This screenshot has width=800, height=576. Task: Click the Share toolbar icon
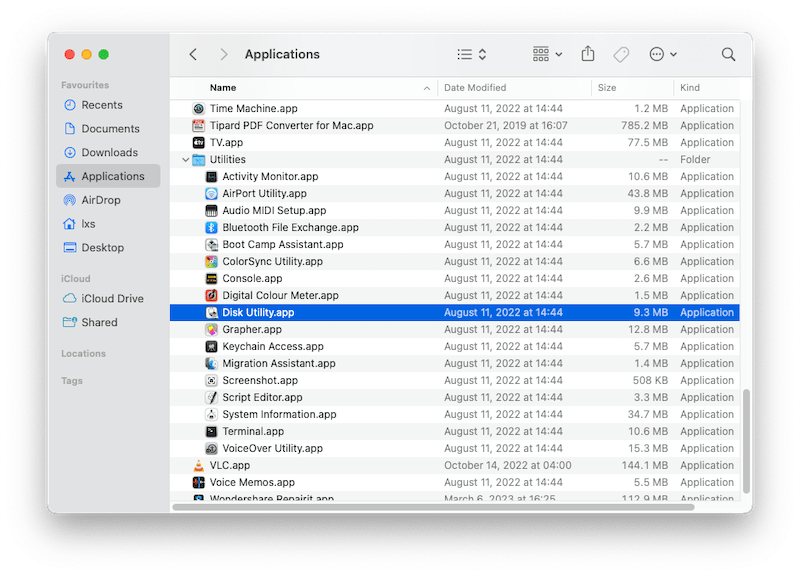click(588, 54)
